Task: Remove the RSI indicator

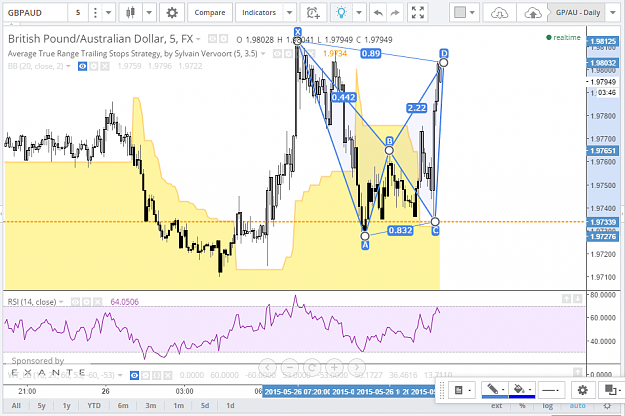Action: tap(97, 302)
